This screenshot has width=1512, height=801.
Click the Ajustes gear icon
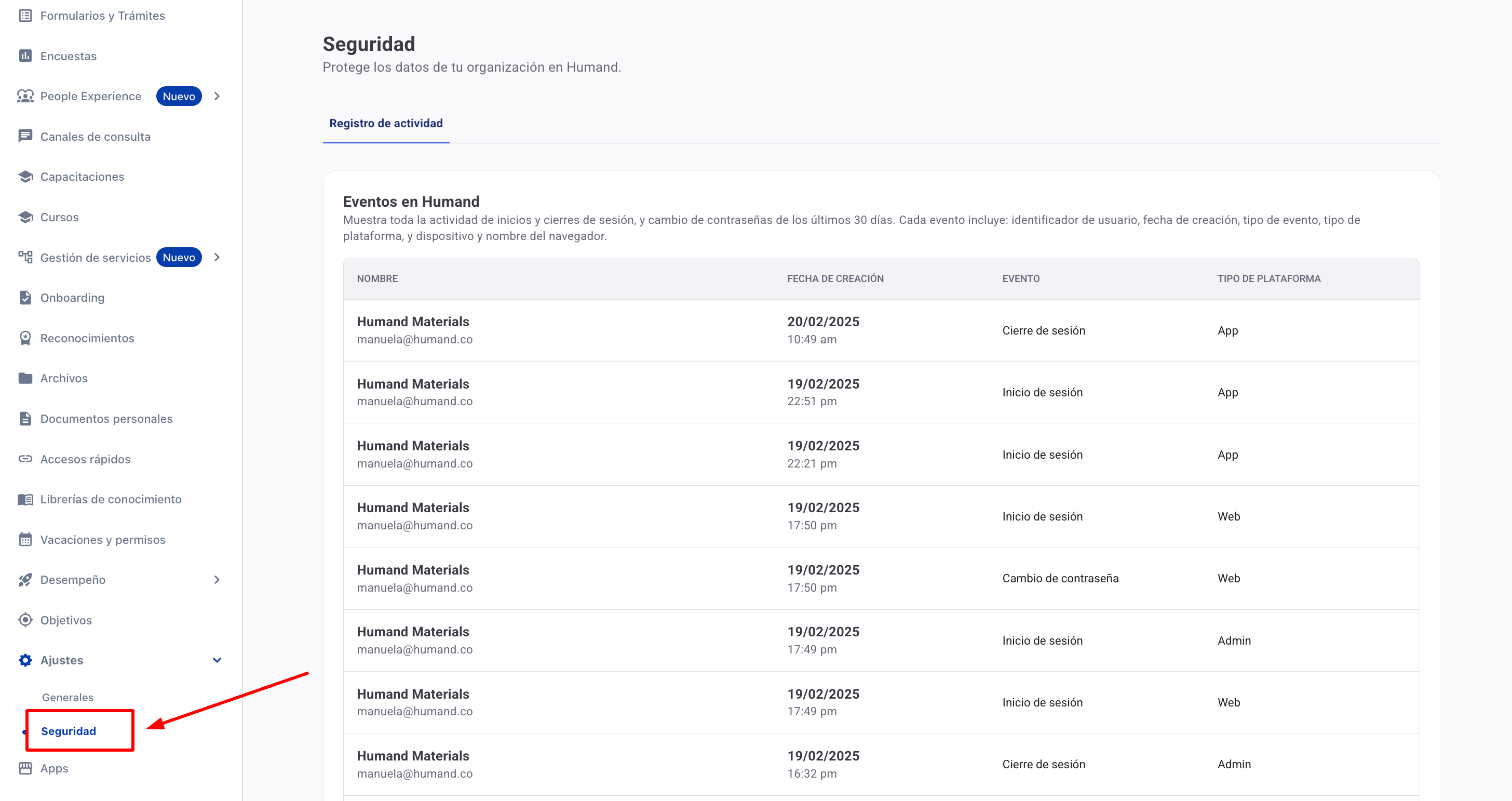click(x=25, y=660)
